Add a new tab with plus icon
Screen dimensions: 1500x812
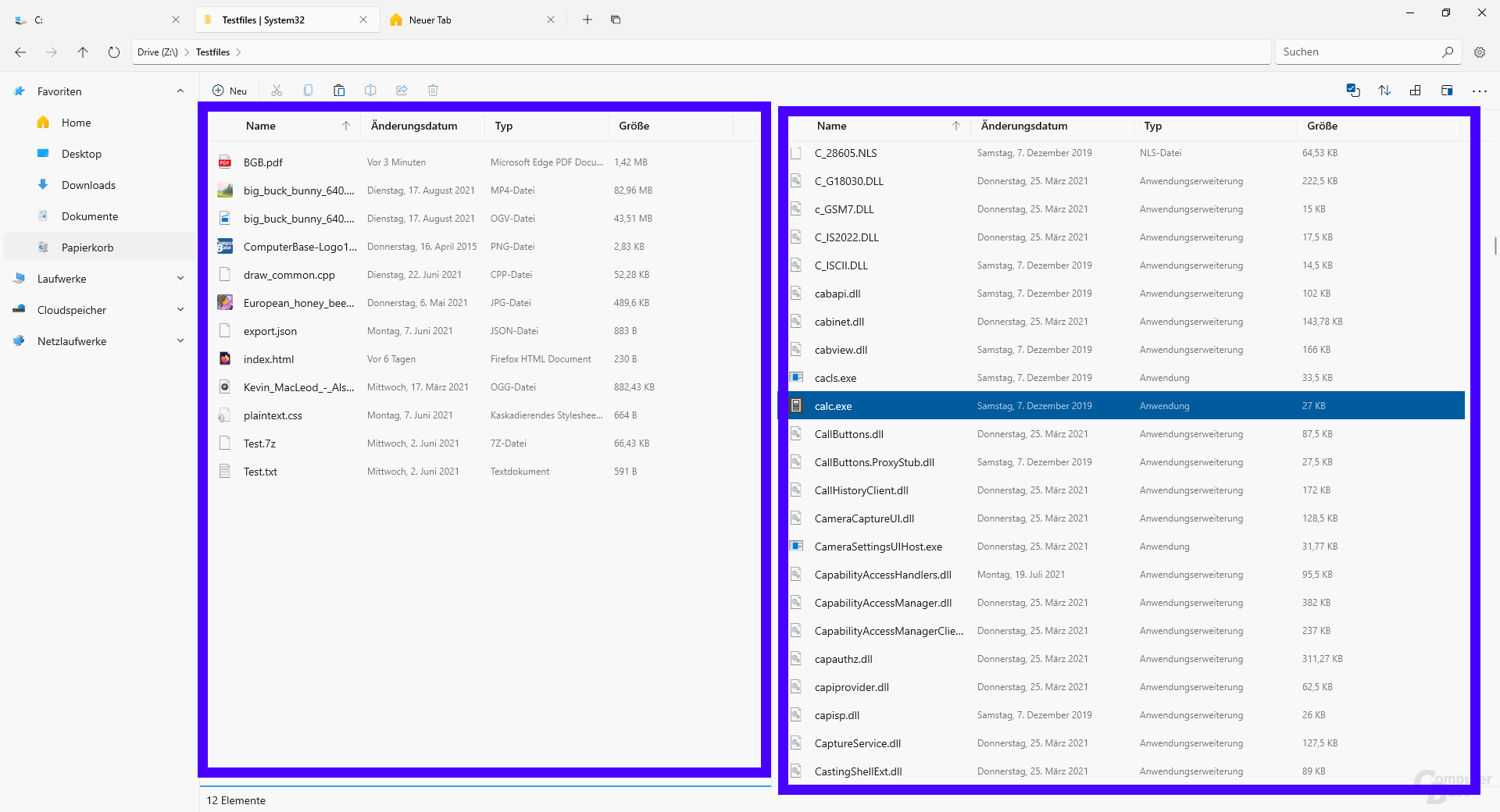coord(587,20)
